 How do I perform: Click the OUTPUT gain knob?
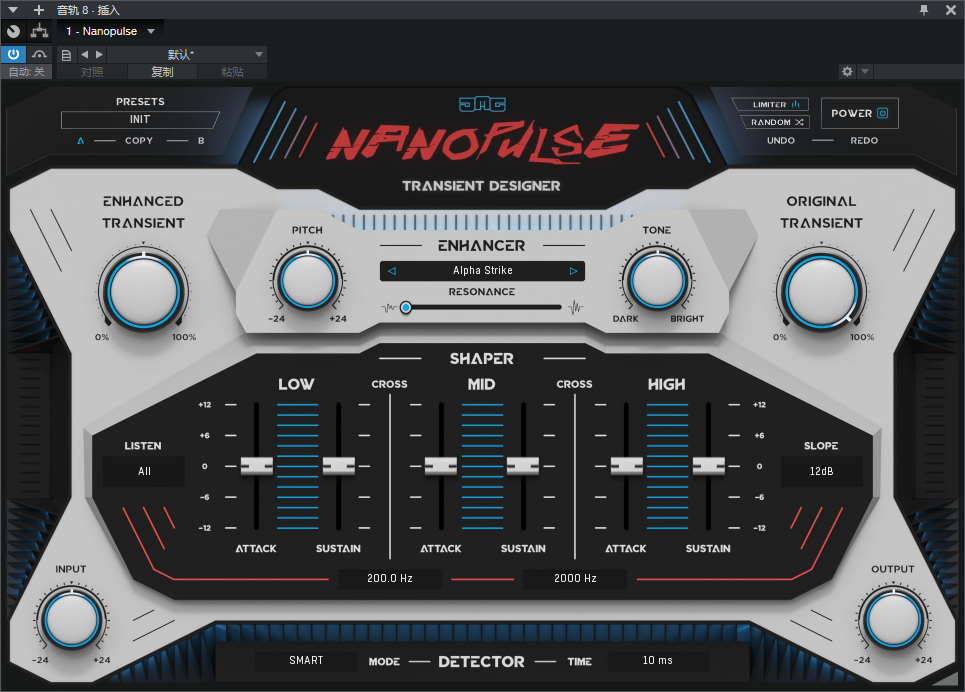pos(894,619)
